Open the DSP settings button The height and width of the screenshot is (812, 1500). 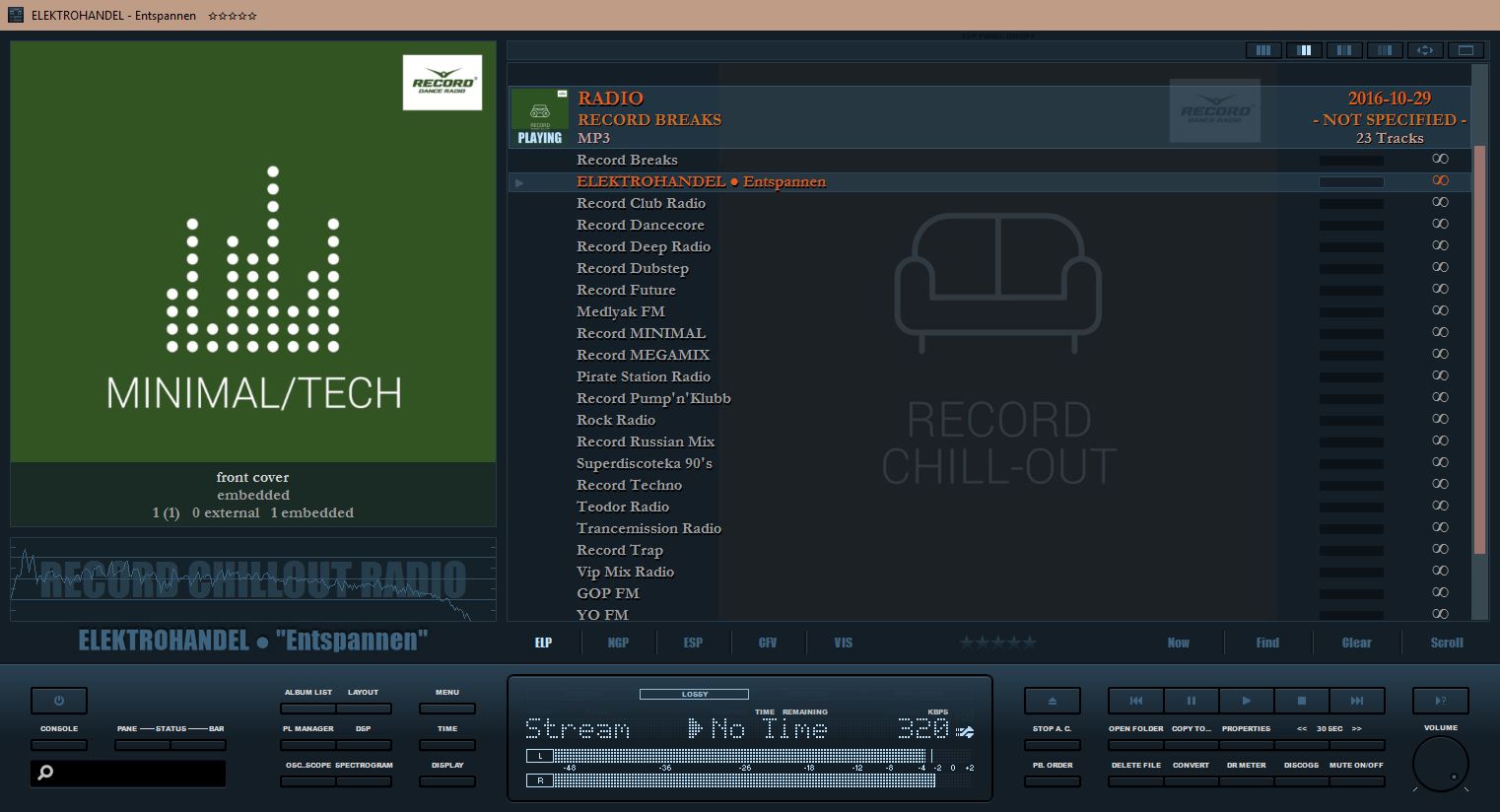point(364,744)
